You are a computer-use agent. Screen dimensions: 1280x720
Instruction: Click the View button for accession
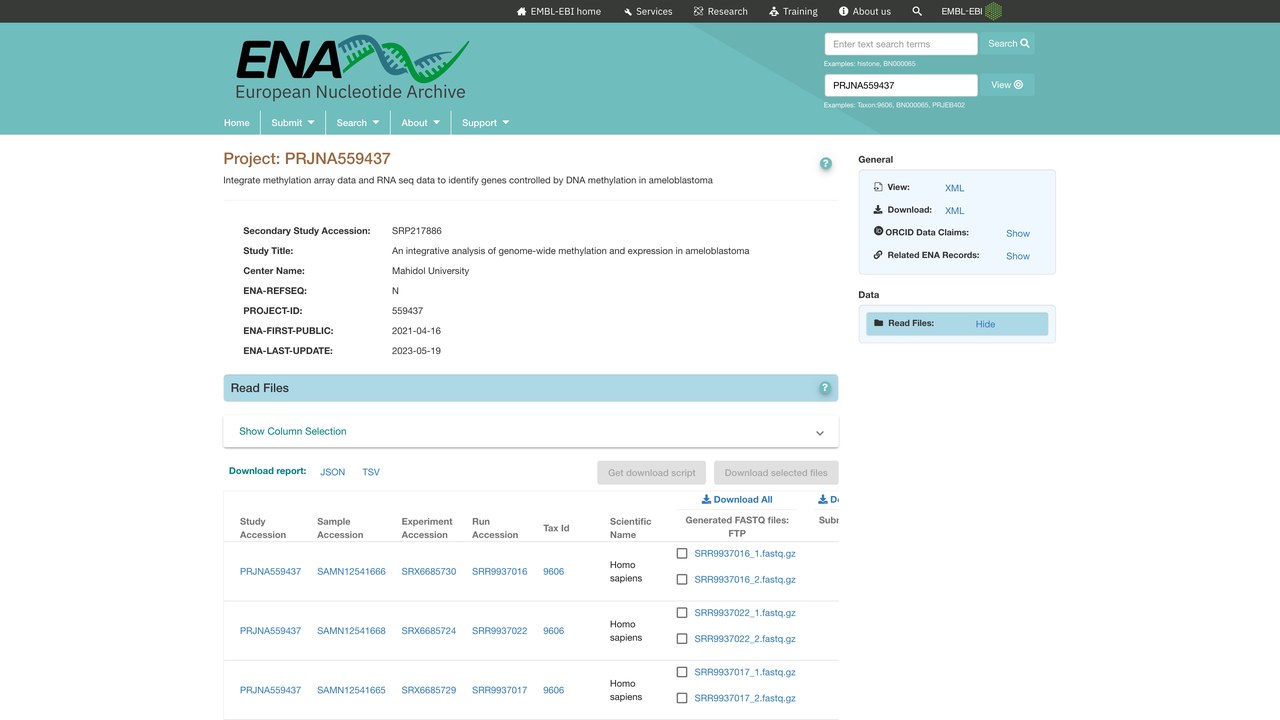point(1007,85)
